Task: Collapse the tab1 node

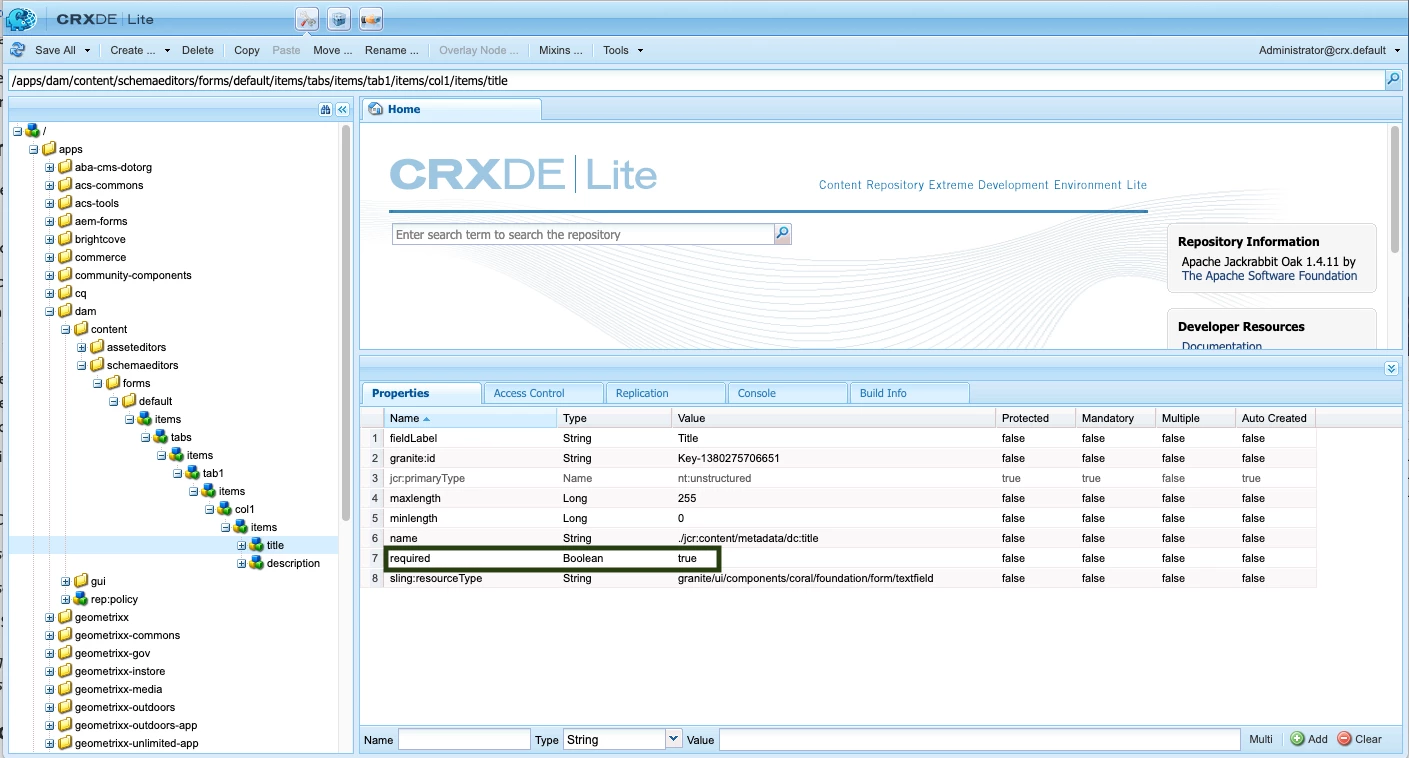Action: tap(177, 473)
